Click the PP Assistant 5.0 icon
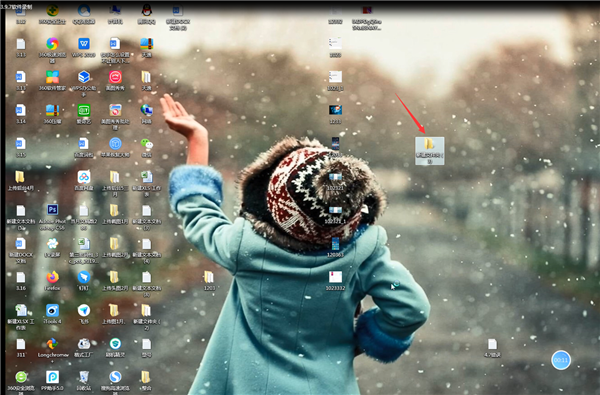This screenshot has height=395, width=600. 52,380
